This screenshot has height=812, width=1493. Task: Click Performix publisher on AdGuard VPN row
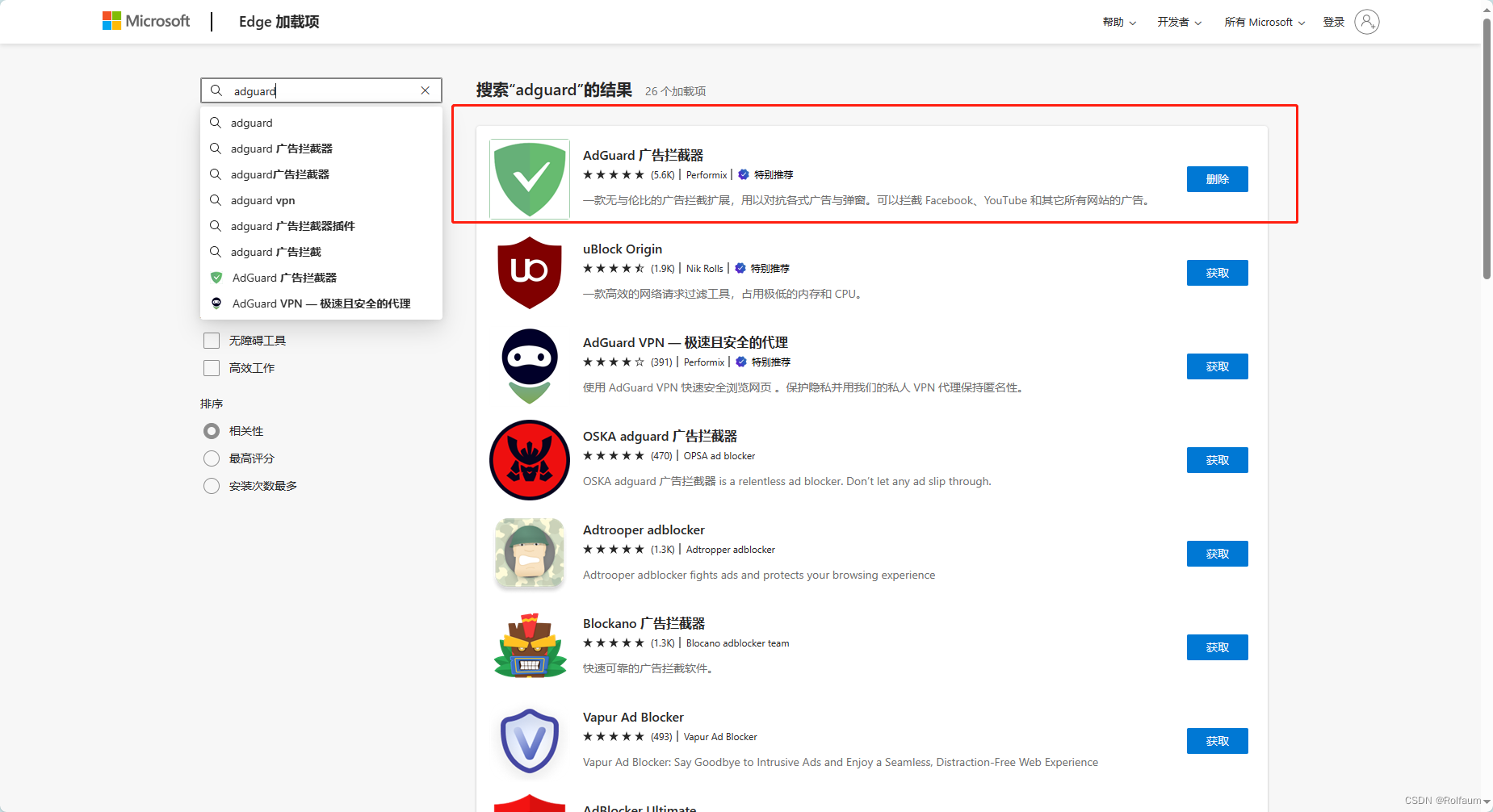(704, 362)
